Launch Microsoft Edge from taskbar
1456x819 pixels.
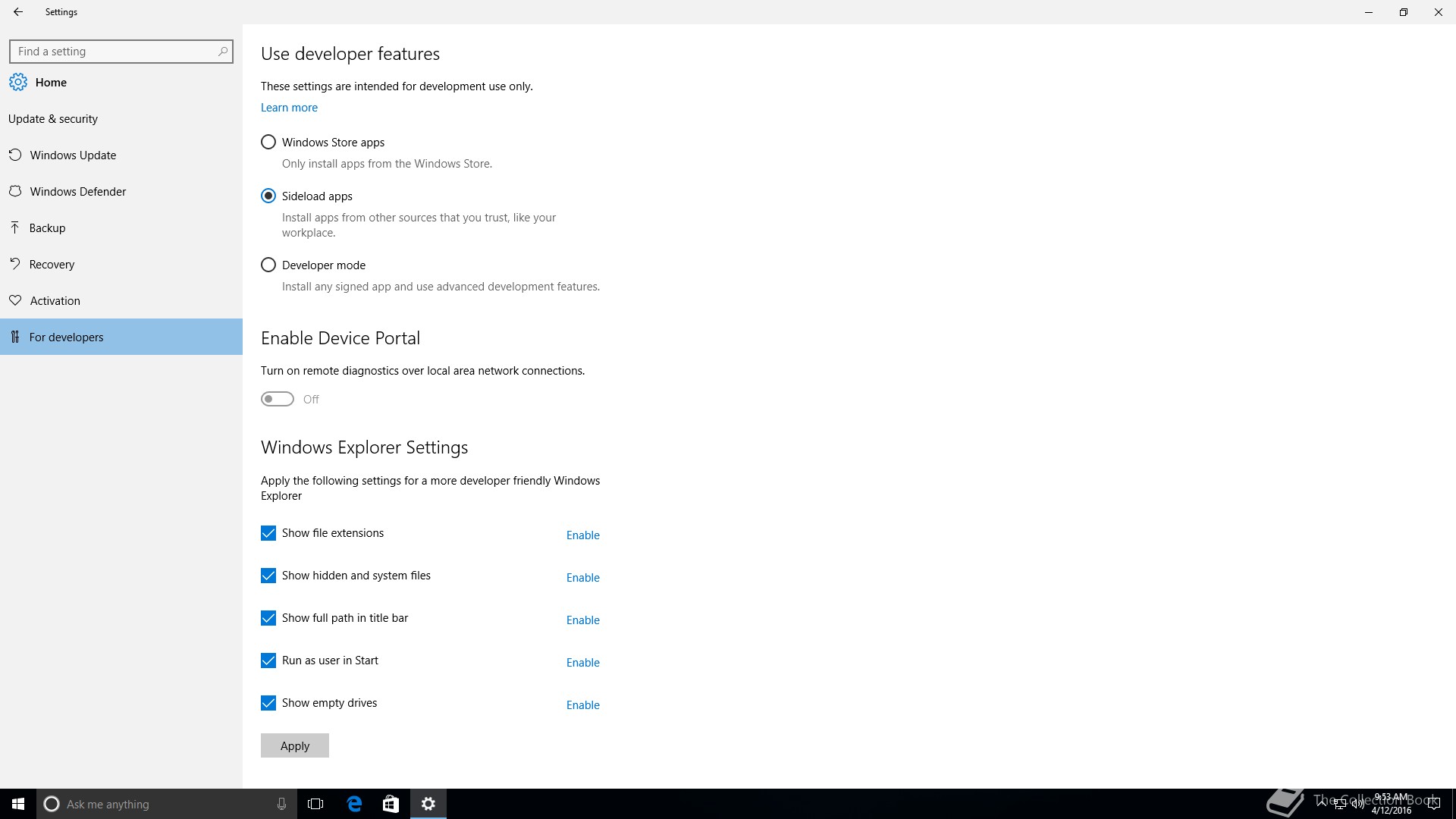[x=354, y=804]
